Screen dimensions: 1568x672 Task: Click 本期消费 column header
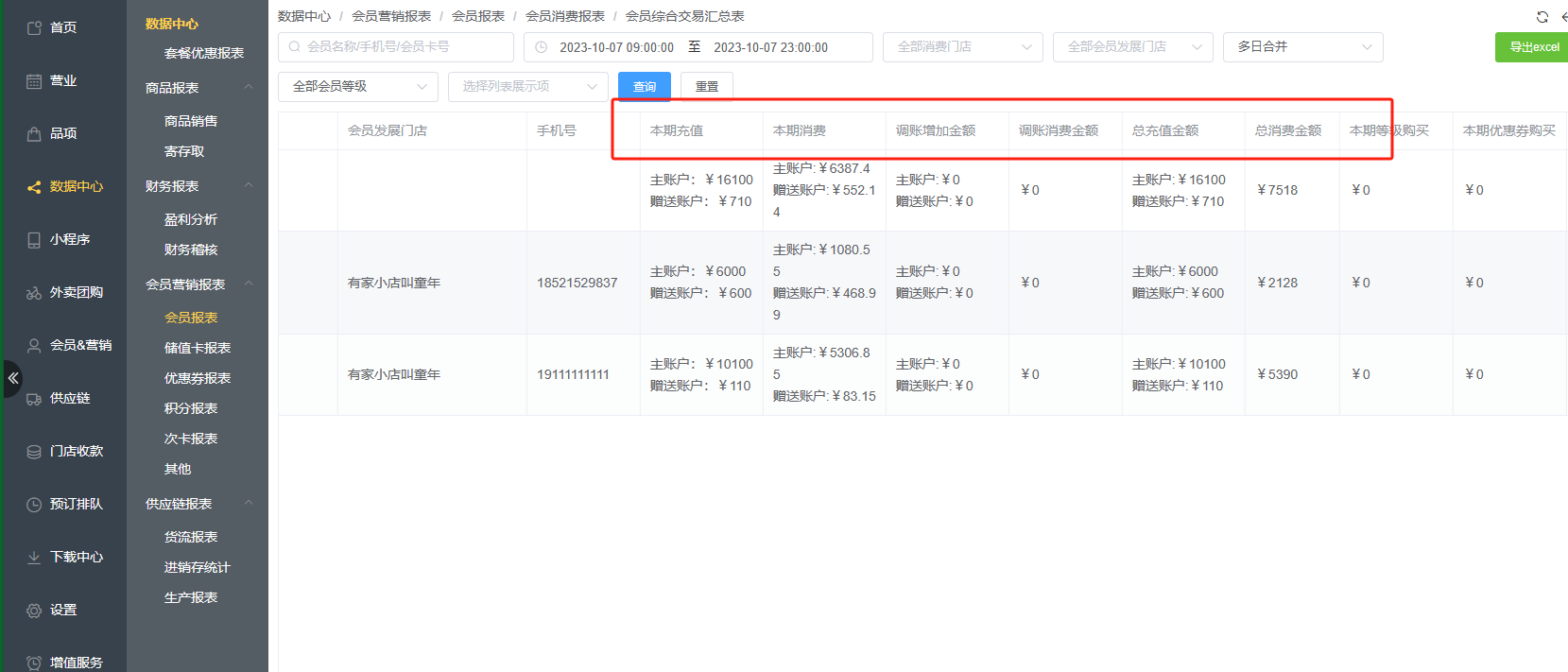(x=800, y=130)
